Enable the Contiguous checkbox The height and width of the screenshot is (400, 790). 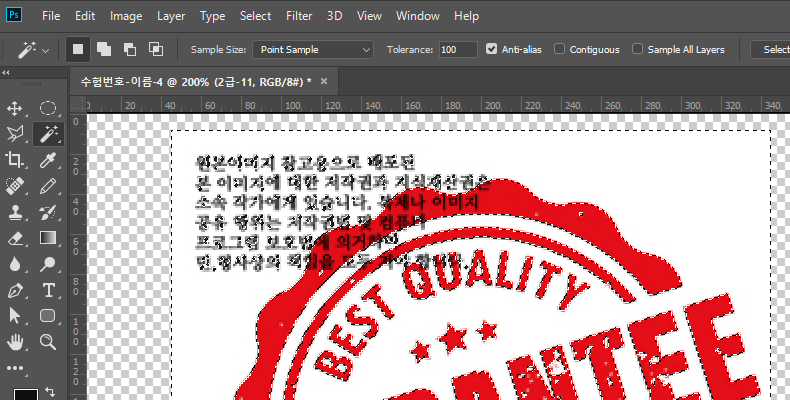pyautogui.click(x=559, y=49)
